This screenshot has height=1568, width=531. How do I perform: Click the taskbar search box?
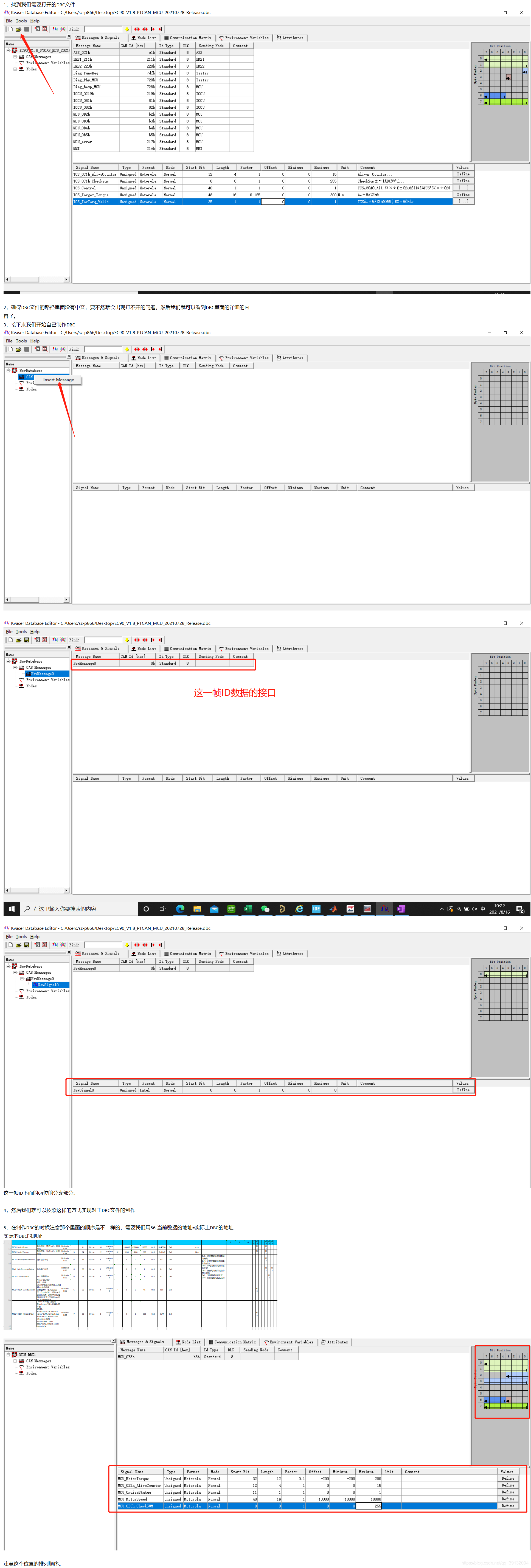tap(79, 909)
